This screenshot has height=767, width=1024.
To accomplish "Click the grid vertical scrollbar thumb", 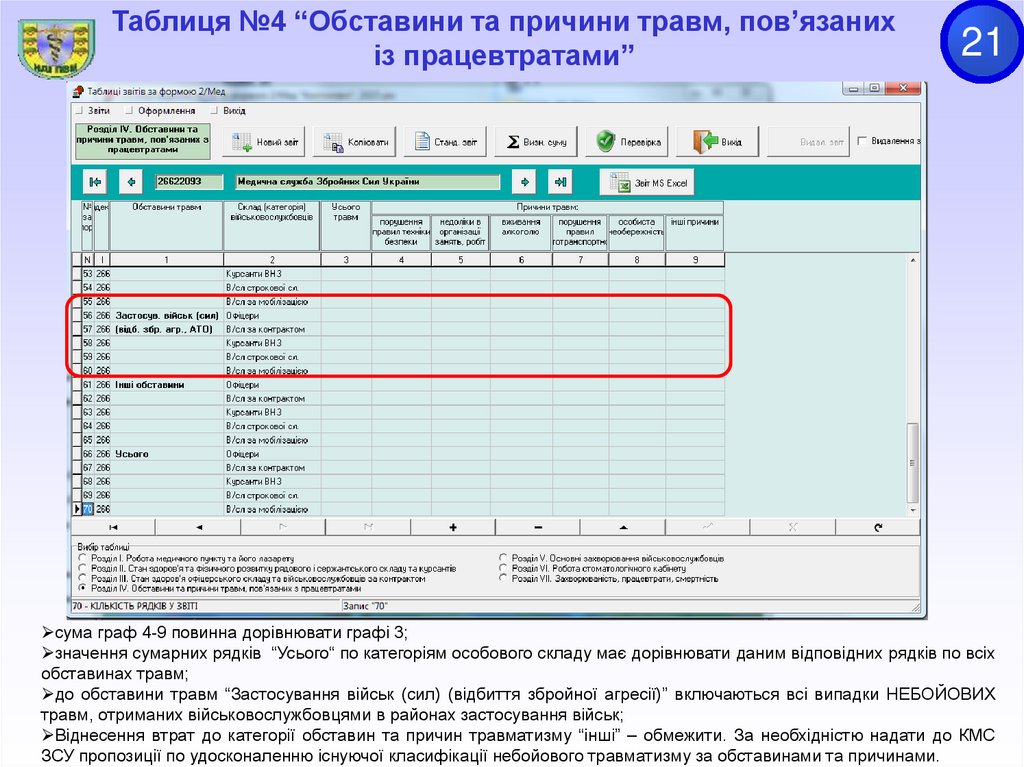I will pyautogui.click(x=913, y=463).
